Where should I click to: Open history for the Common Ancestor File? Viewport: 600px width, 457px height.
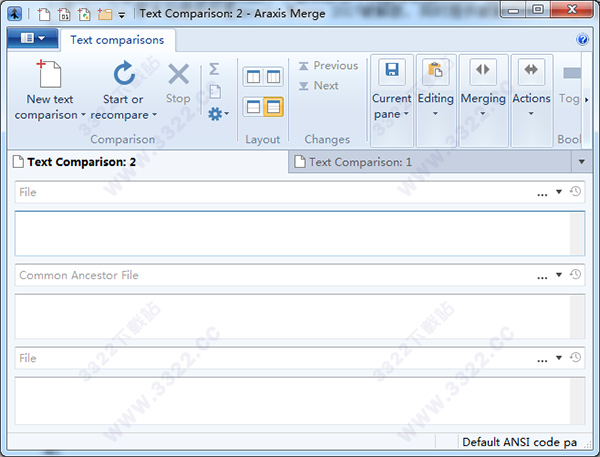(x=576, y=274)
